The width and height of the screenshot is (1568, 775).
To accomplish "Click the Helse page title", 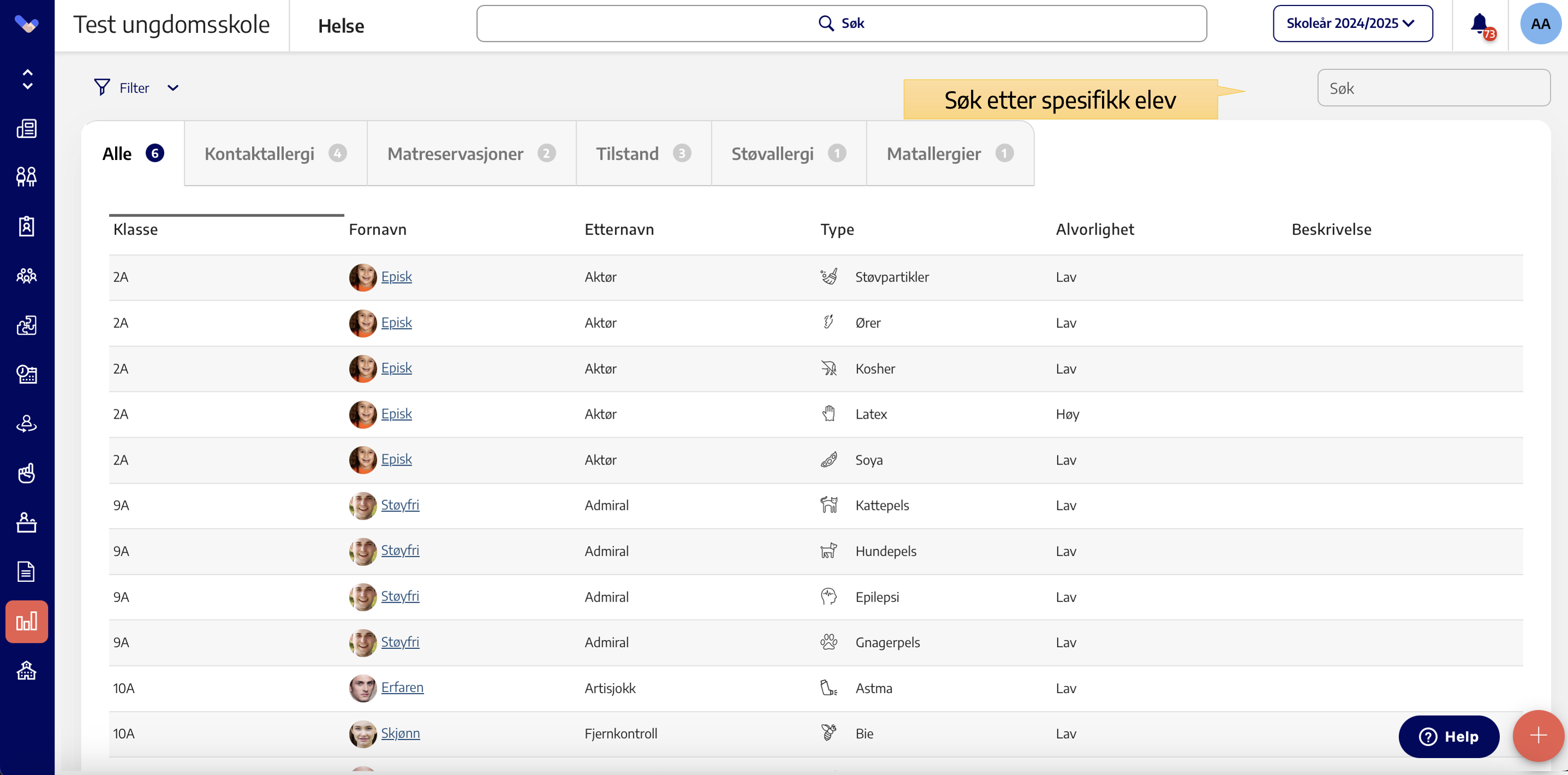I will coord(341,26).
